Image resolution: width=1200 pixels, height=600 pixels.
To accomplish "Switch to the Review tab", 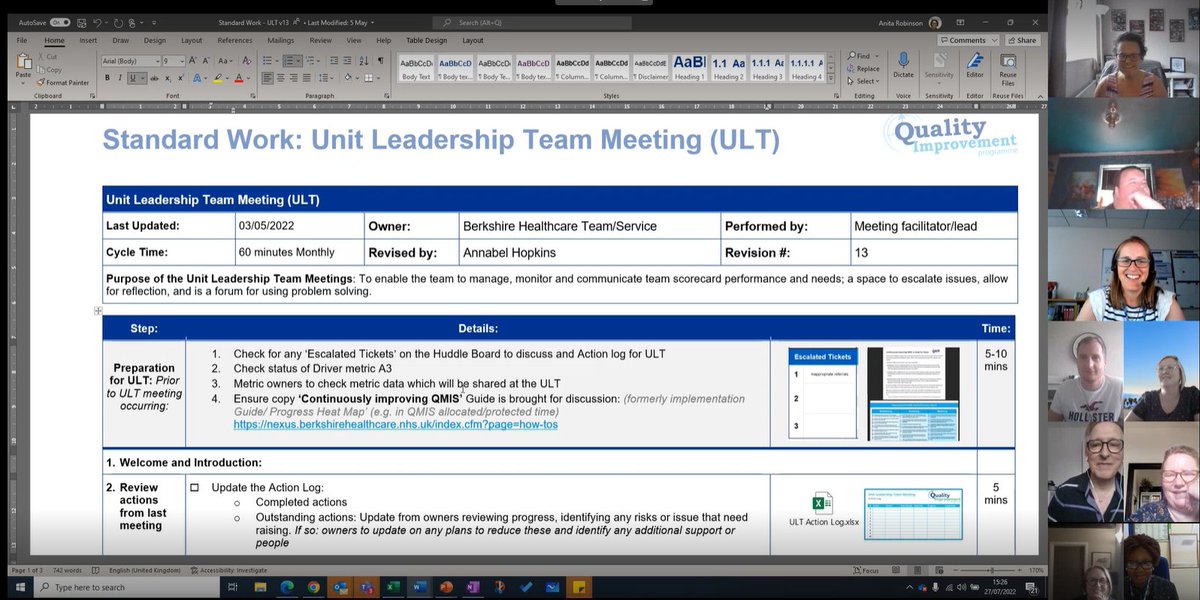I will tap(320, 41).
